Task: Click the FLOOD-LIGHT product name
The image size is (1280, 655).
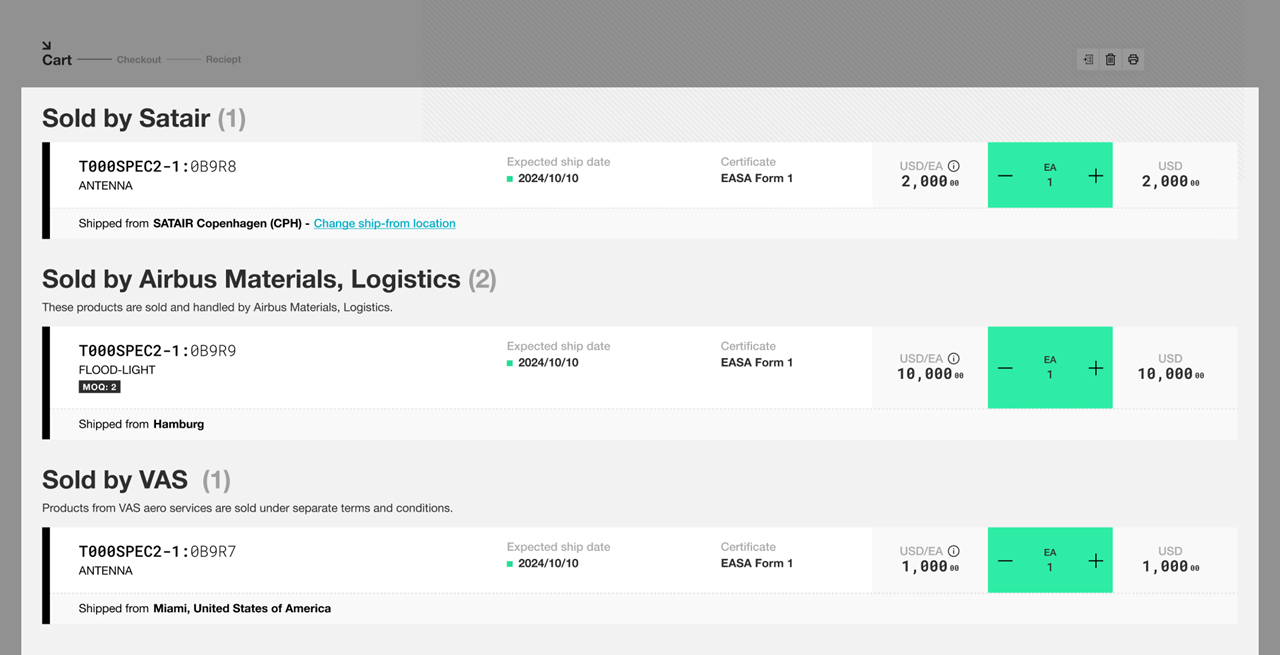Action: 117,370
